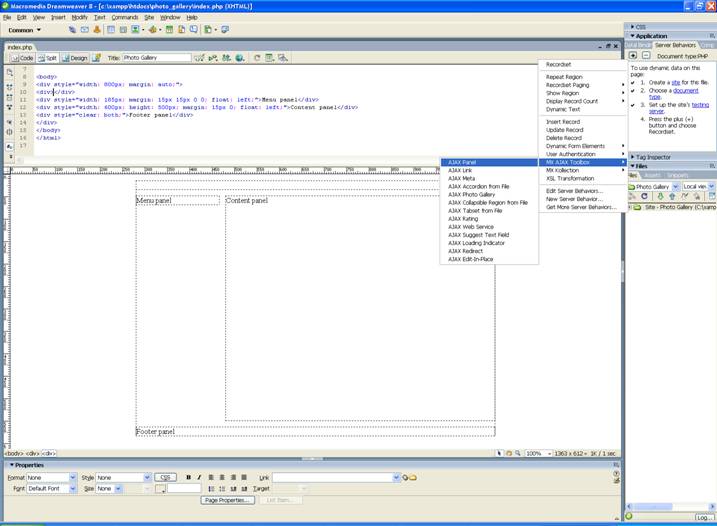The image size is (717, 526).
Task: Click the plus button in Server Behaviors
Action: click(633, 55)
